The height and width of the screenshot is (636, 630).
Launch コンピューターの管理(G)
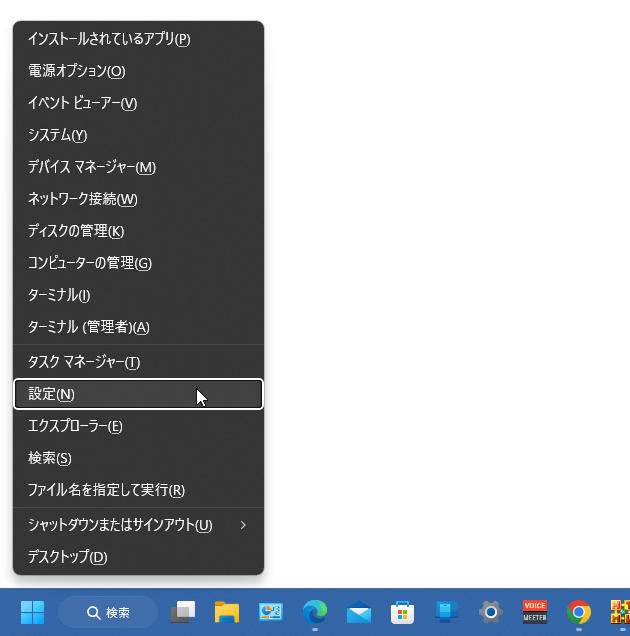tap(138, 263)
